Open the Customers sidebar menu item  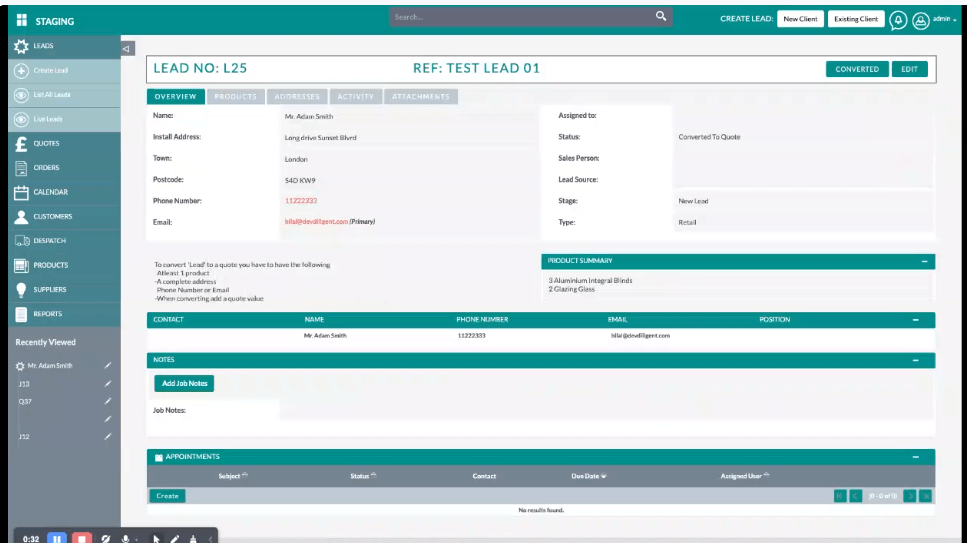pos(65,217)
